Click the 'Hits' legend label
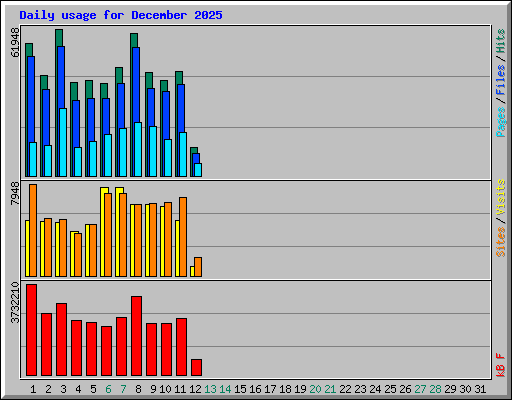 pyautogui.click(x=500, y=41)
